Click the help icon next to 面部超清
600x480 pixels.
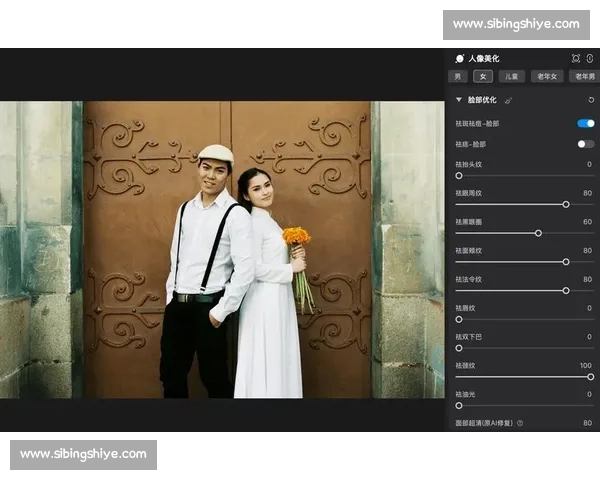[x=520, y=423]
